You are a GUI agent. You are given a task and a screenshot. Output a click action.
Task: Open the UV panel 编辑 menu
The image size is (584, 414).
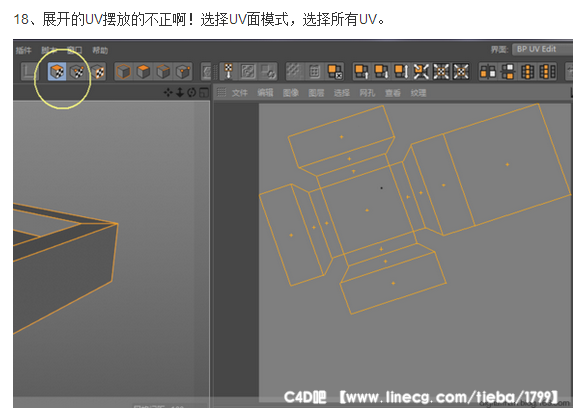click(x=265, y=93)
